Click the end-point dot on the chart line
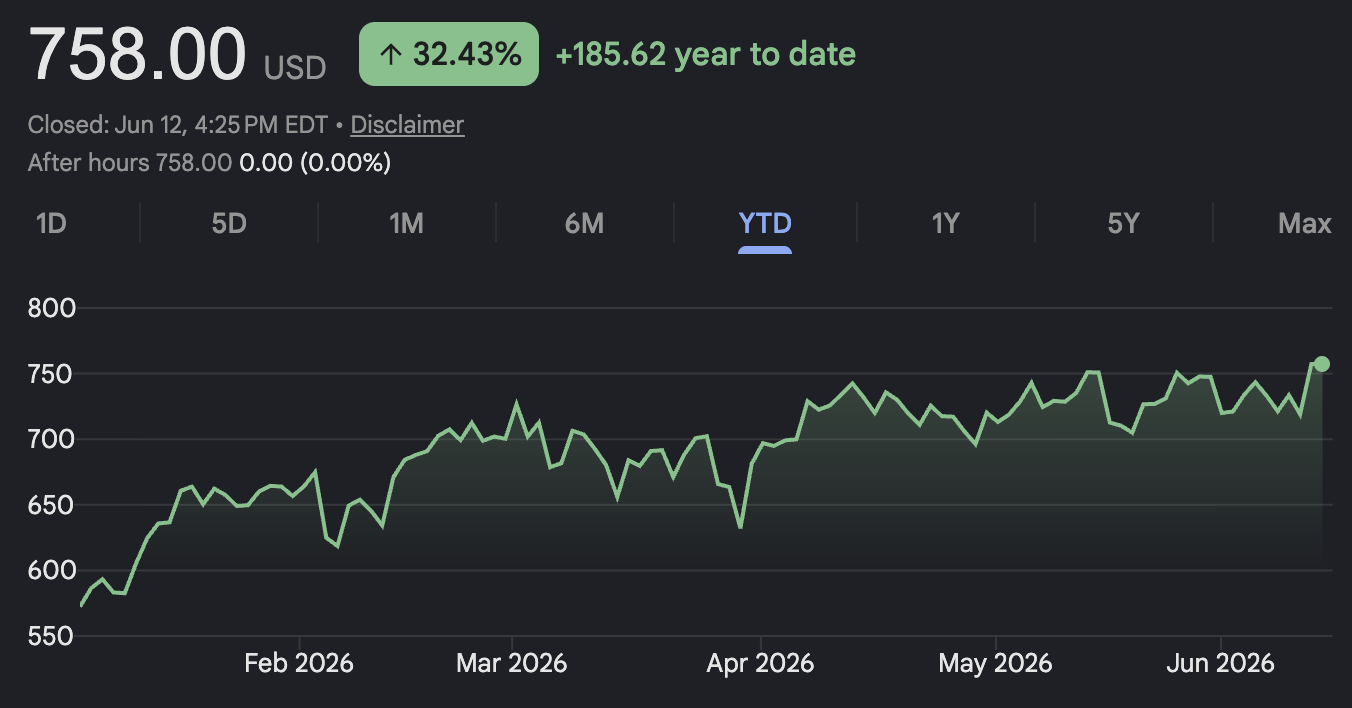 coord(1321,364)
